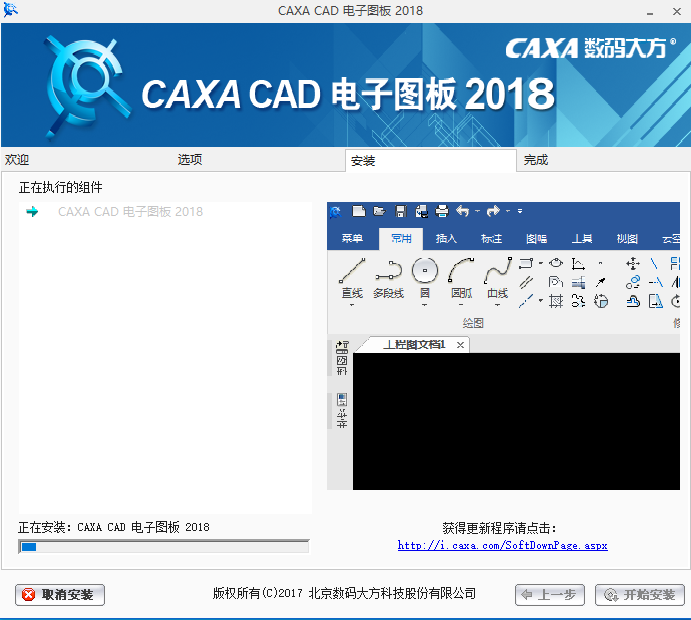Minimize the installer window
Screen dimensions: 691x620
pos(650,12)
